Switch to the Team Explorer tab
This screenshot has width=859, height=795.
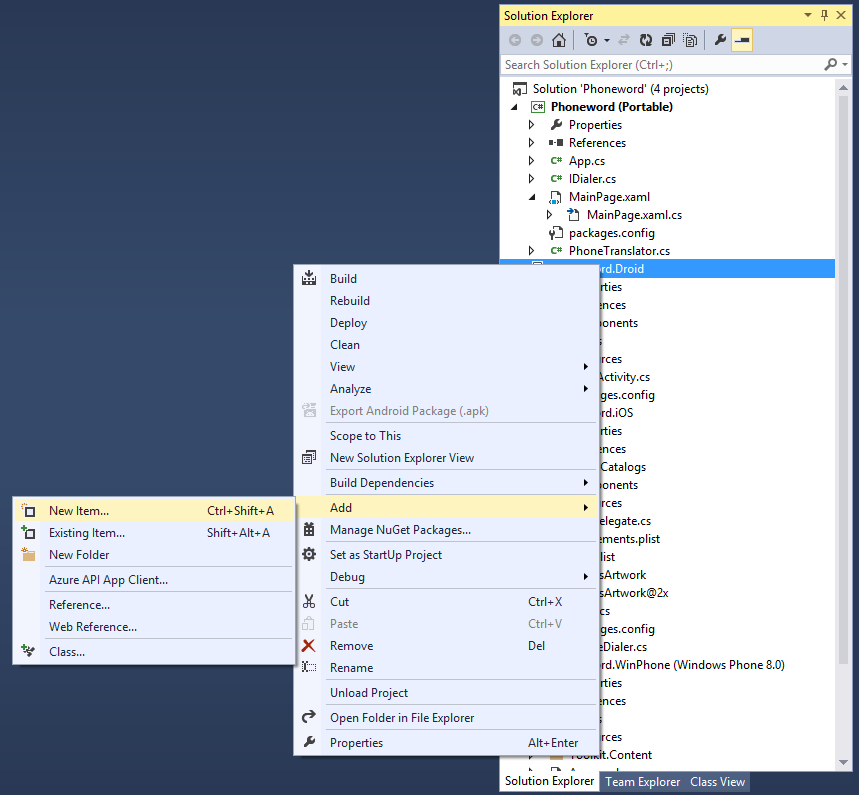tap(642, 782)
